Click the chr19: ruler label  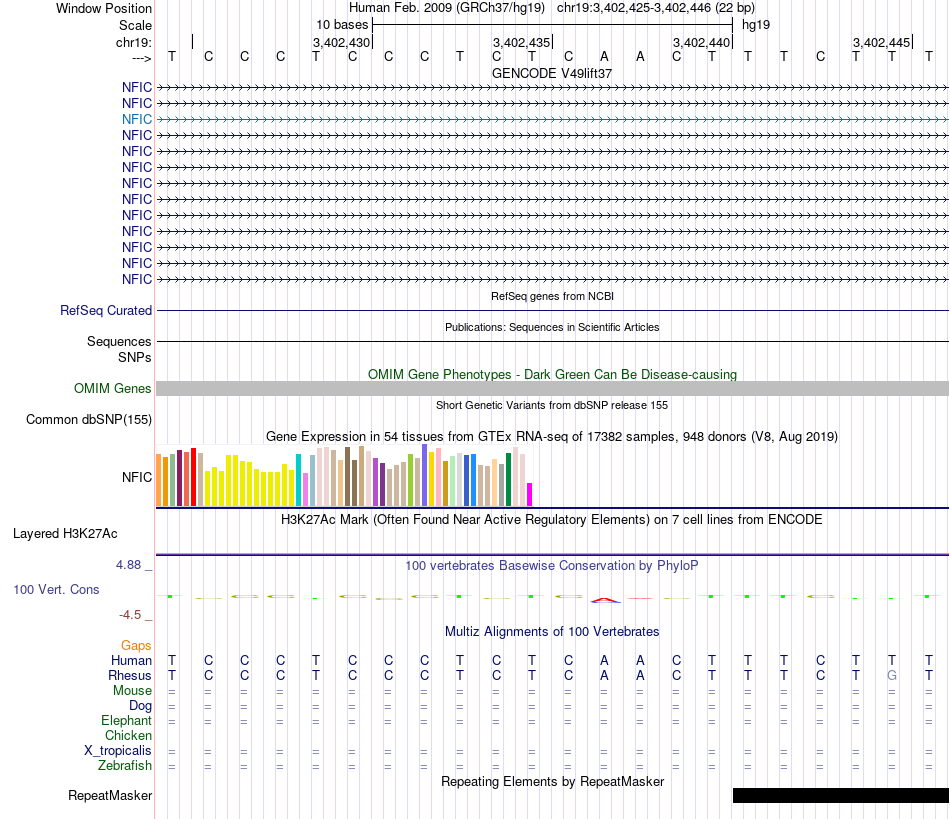[134, 42]
